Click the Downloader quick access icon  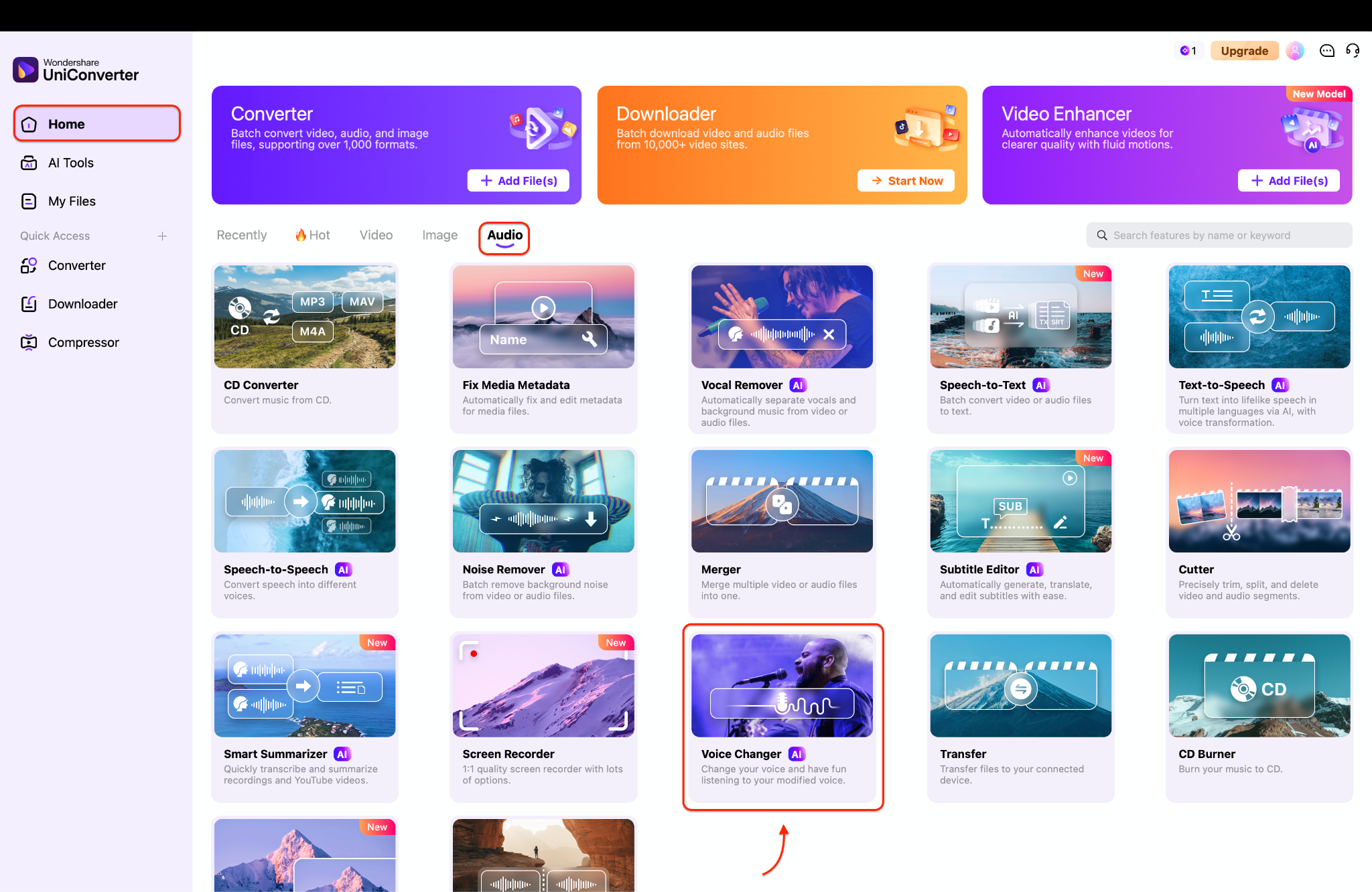click(x=29, y=304)
